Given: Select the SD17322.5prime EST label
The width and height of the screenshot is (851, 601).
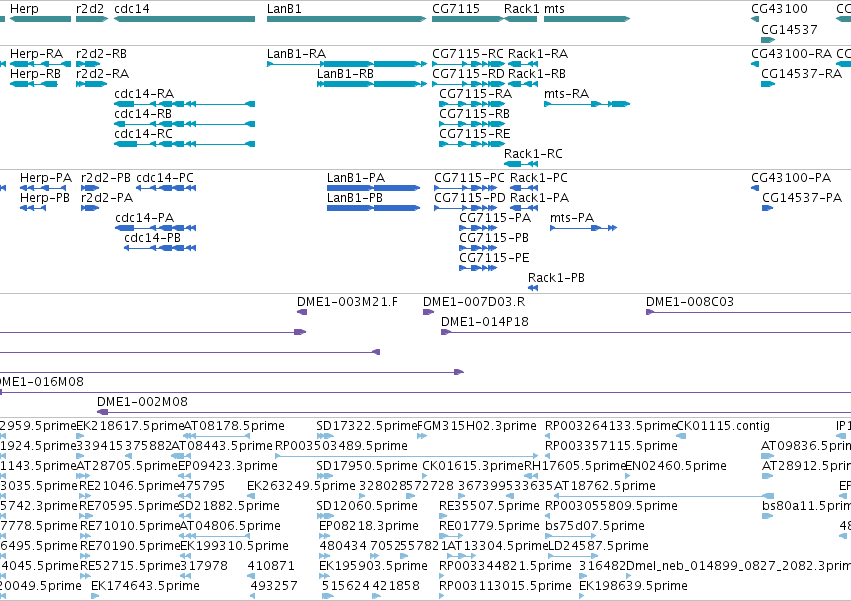Looking at the screenshot, I should (x=367, y=426).
